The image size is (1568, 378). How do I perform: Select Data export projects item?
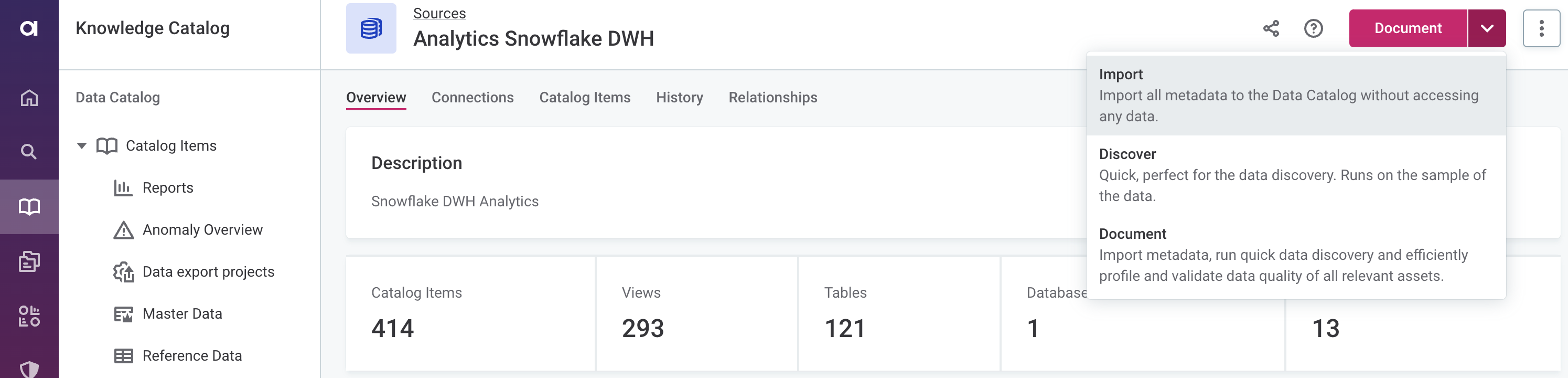click(x=208, y=272)
